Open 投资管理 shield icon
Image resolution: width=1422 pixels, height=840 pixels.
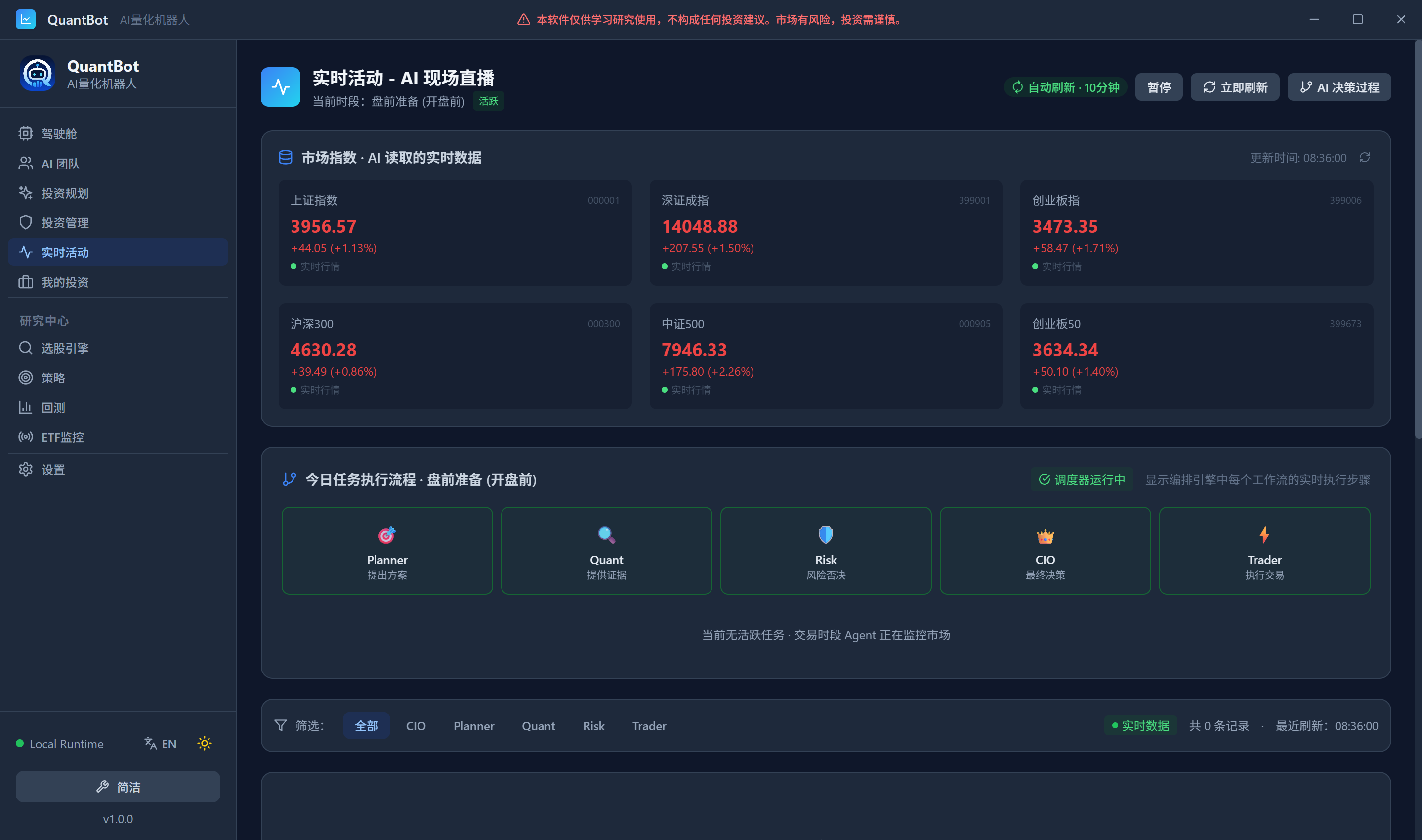tap(26, 222)
